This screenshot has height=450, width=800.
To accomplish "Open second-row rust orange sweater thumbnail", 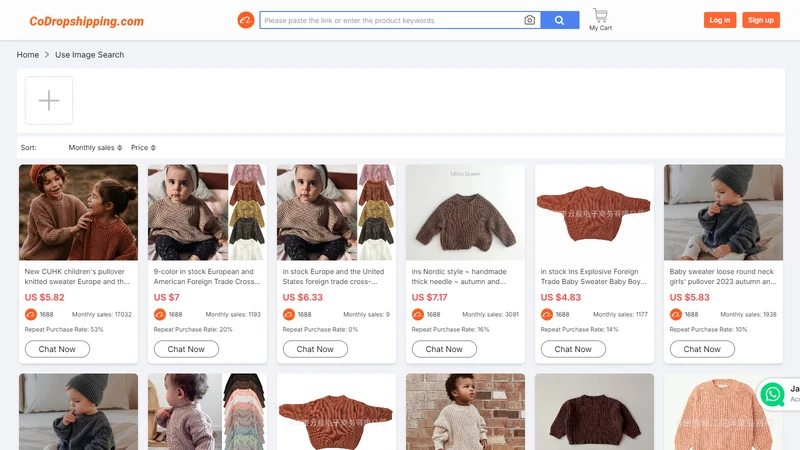I will tap(336, 412).
